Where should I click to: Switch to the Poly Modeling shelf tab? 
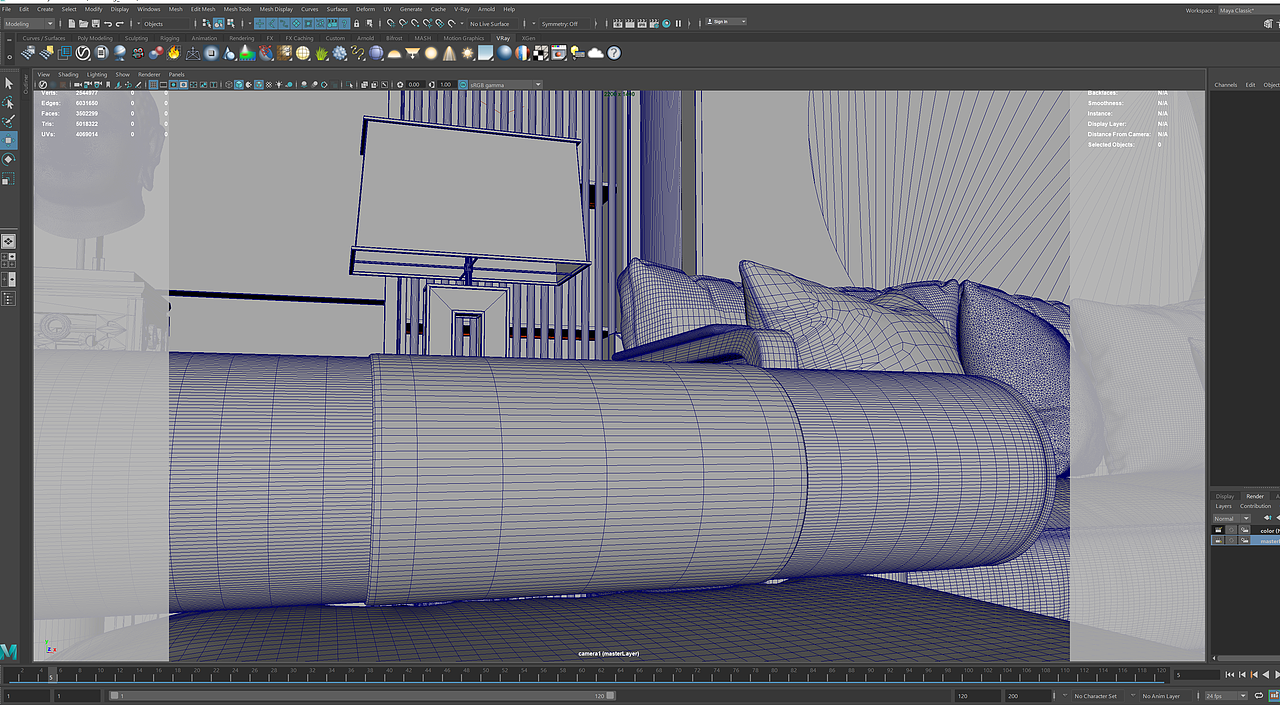(95, 38)
